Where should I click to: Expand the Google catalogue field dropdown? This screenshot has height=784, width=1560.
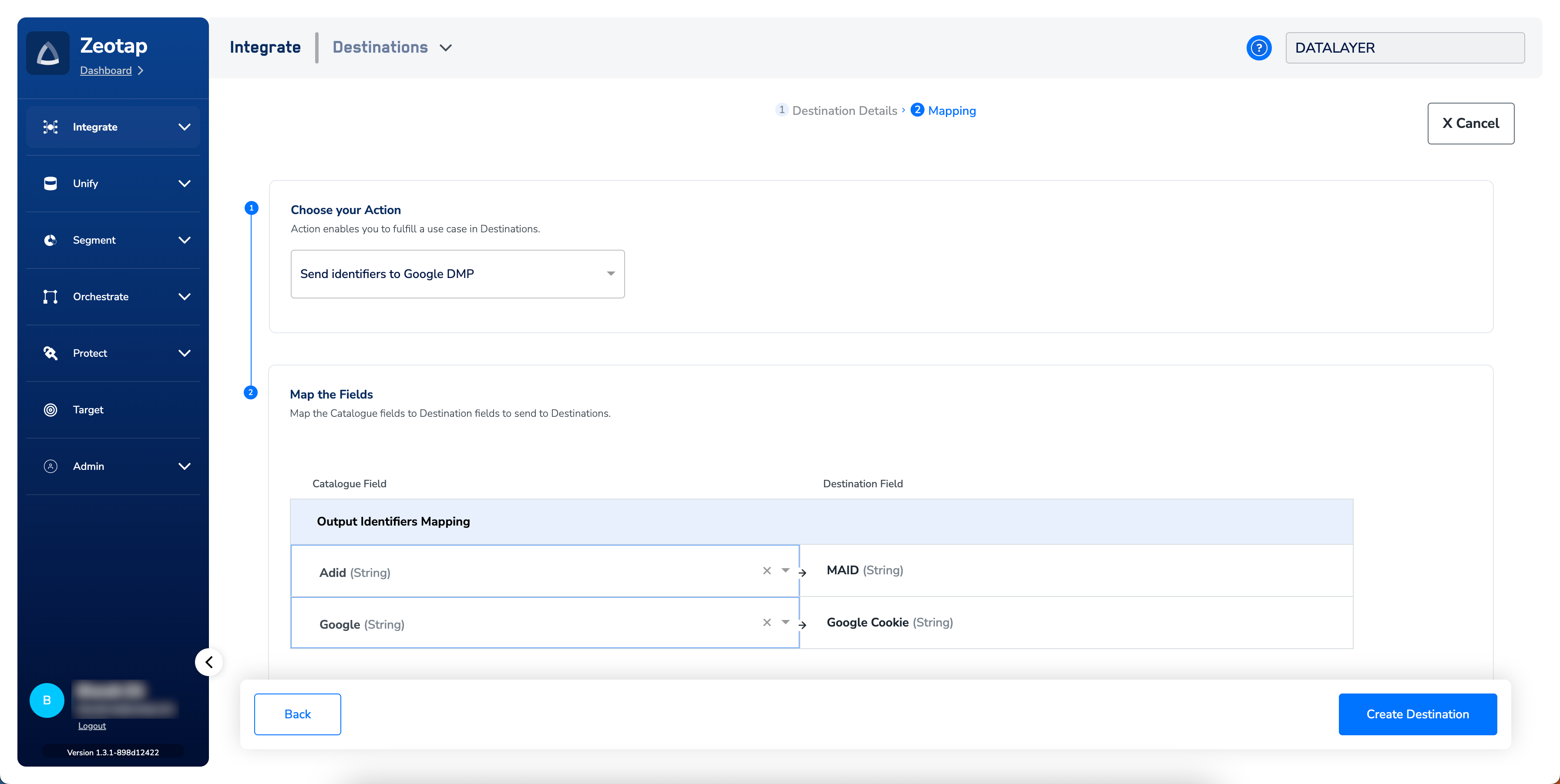tap(786, 622)
